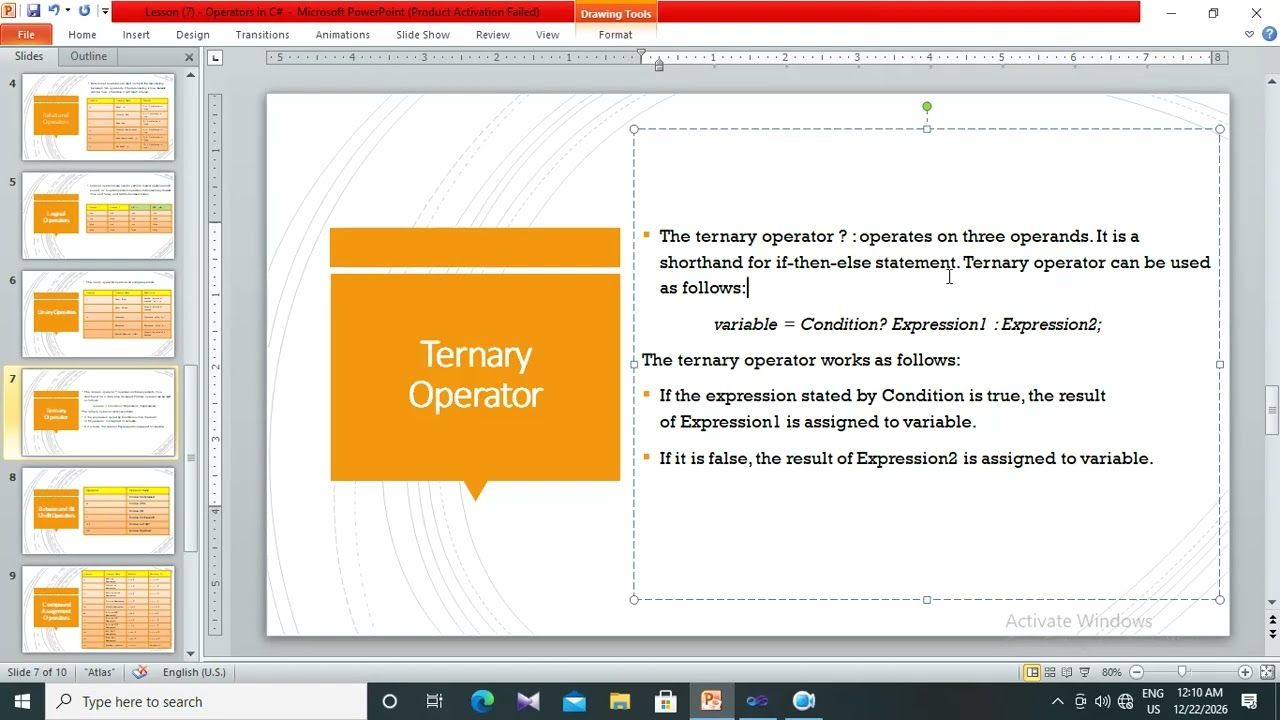Open Microsoft Edge from taskbar
The image size is (1280, 720).
point(482,701)
